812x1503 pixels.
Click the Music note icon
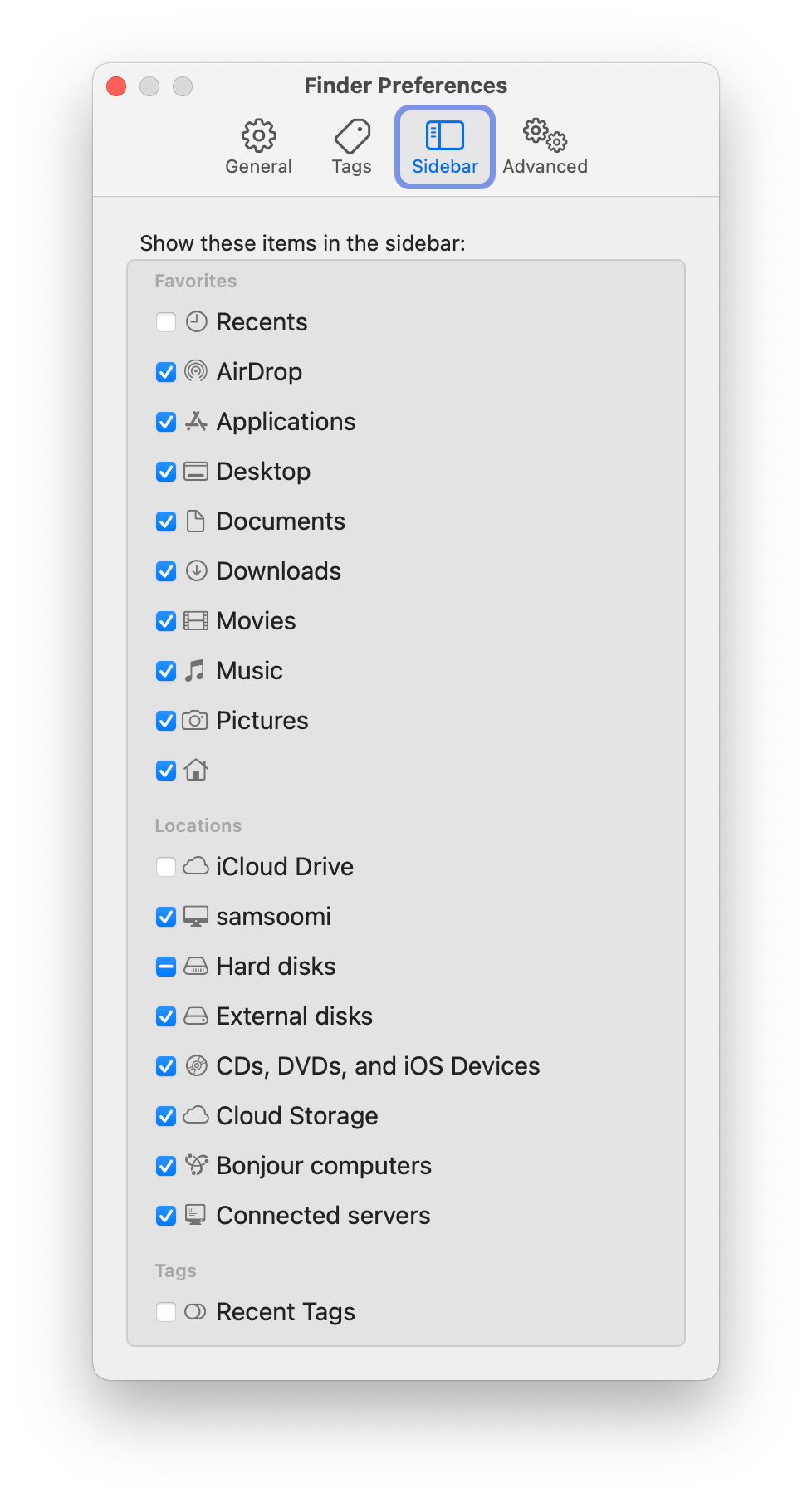[x=195, y=670]
